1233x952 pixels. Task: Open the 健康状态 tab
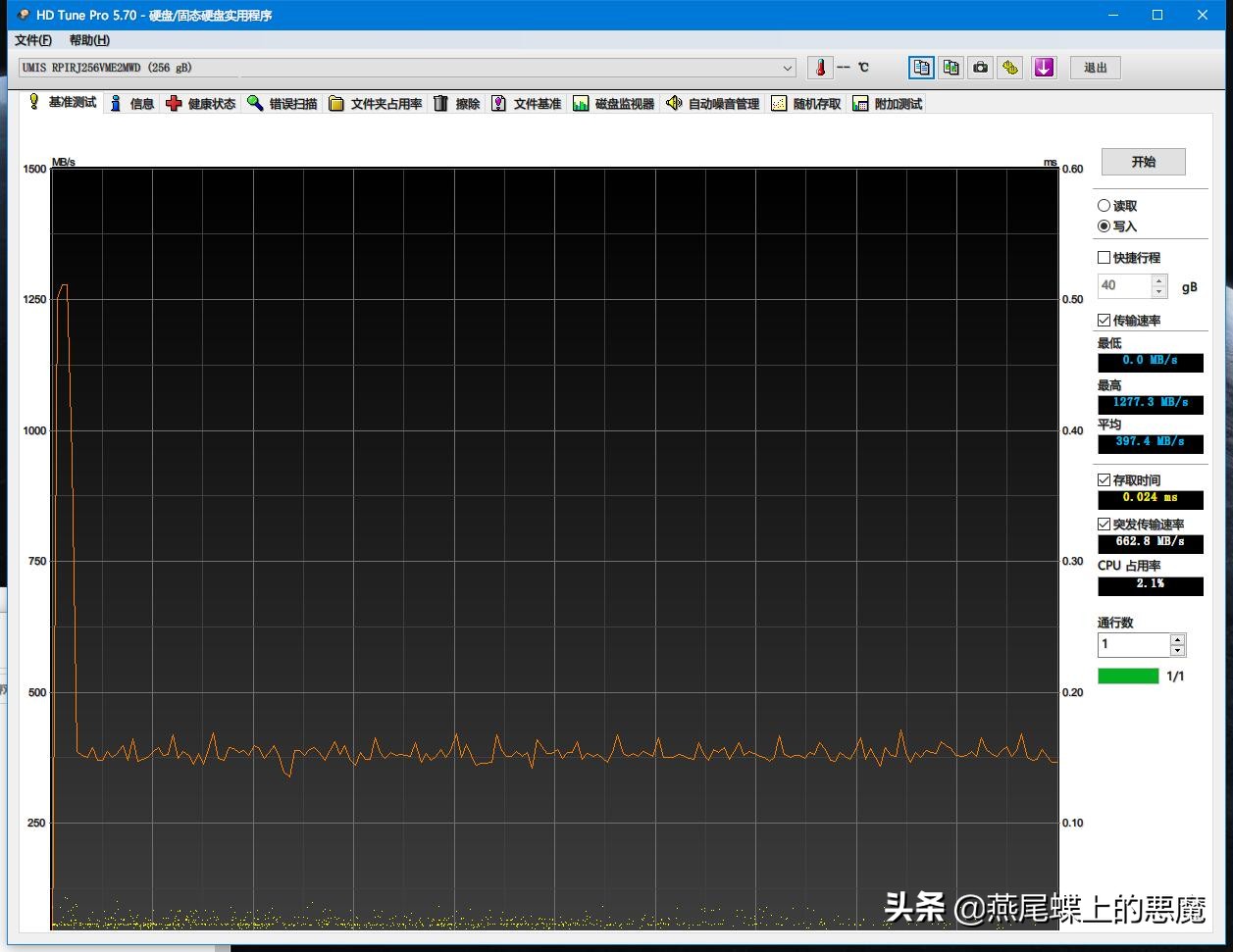tap(201, 104)
